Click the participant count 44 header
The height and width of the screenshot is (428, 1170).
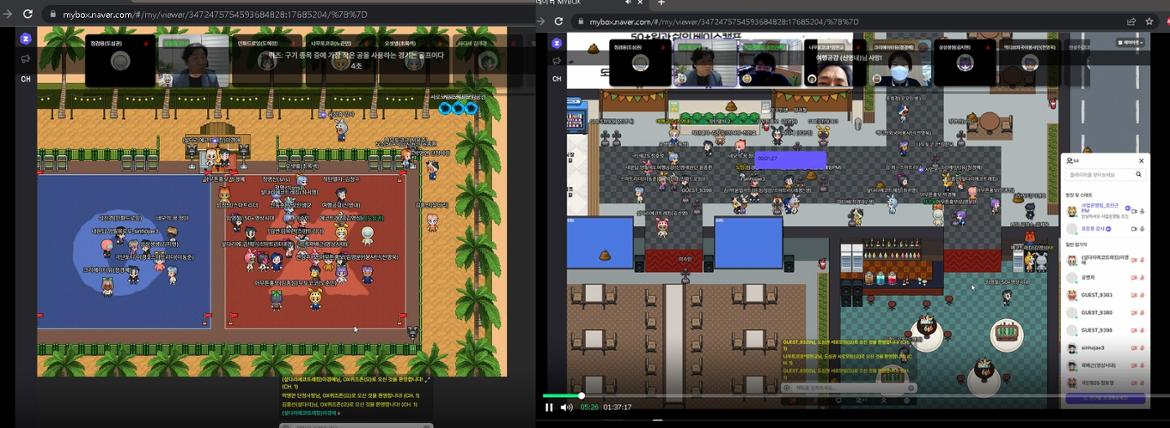click(x=1073, y=160)
